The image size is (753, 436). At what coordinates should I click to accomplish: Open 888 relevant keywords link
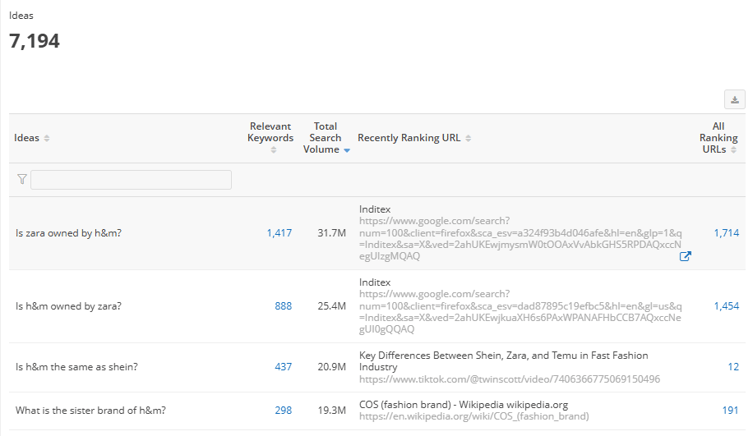coord(283,306)
